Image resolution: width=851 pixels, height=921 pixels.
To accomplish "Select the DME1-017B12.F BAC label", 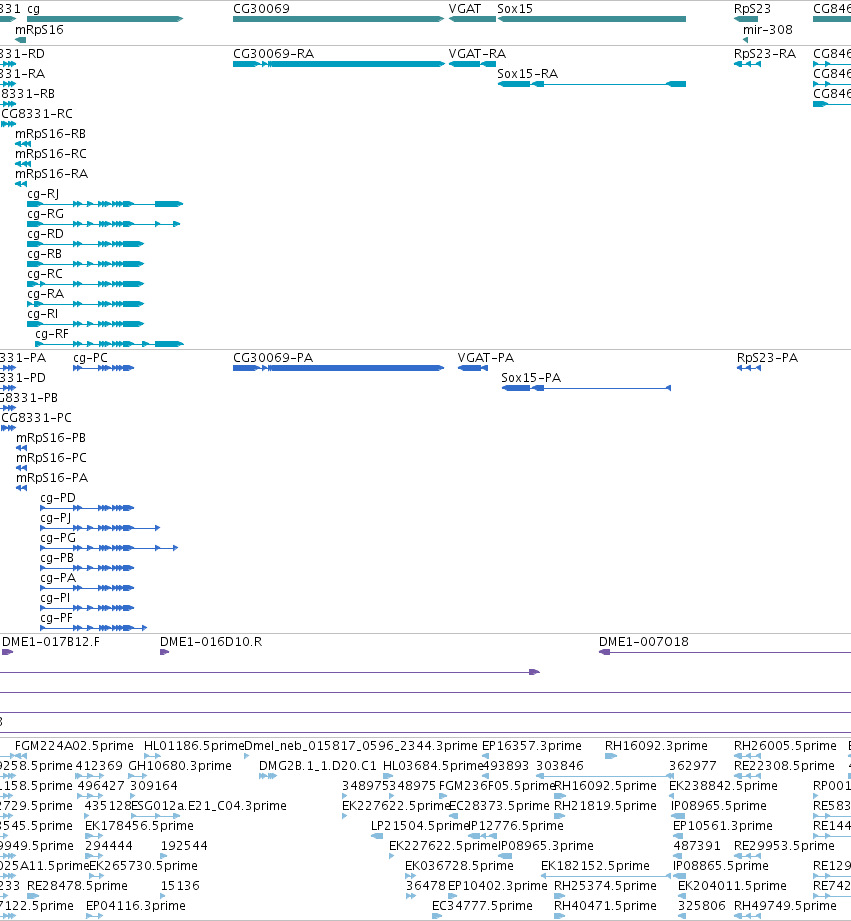I will 51,641.
